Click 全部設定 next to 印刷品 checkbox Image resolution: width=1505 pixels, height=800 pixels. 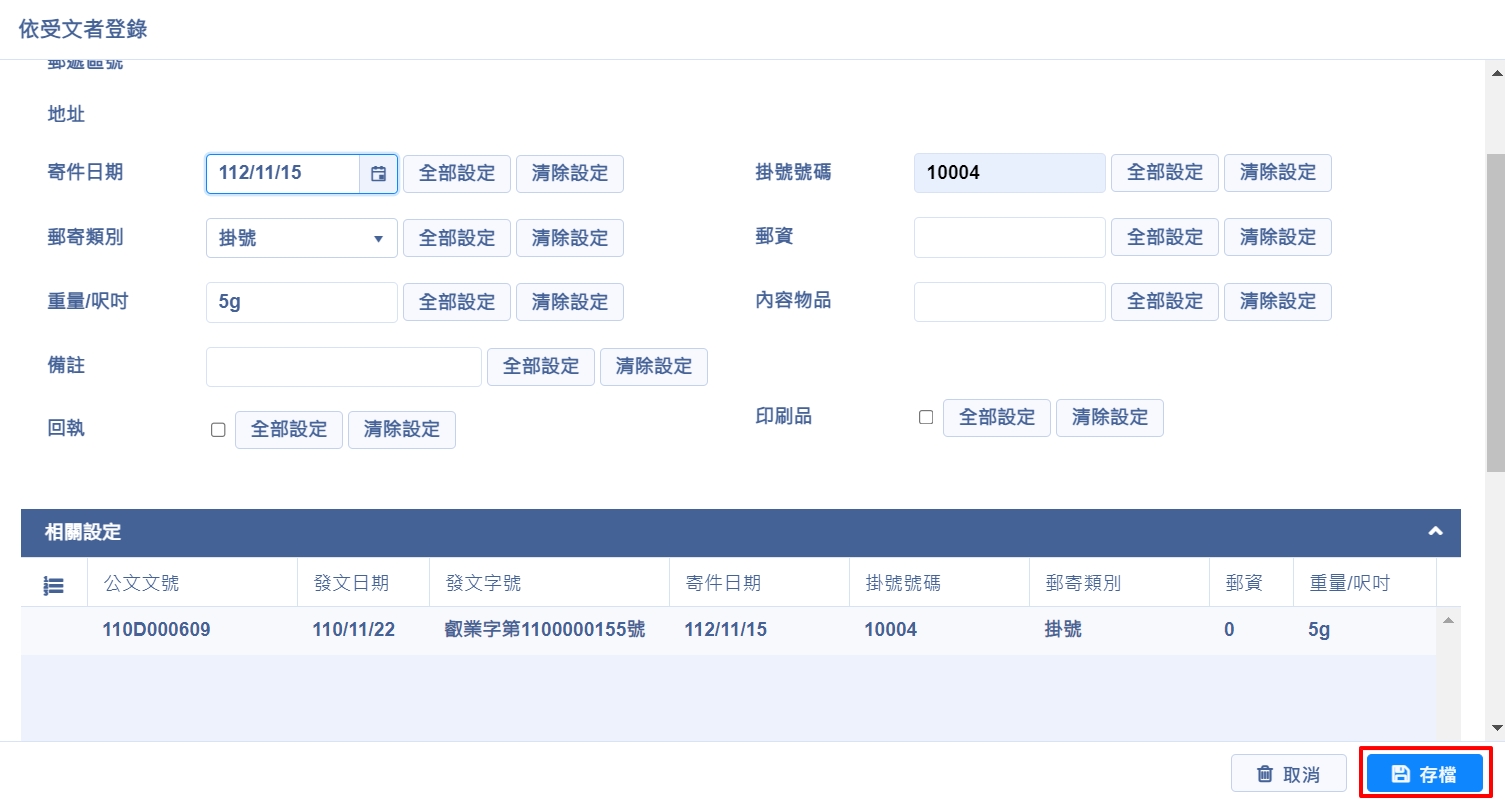coord(996,418)
